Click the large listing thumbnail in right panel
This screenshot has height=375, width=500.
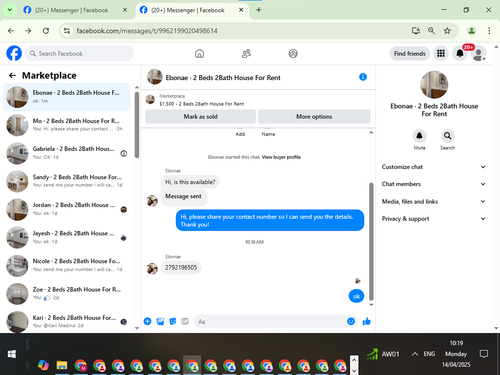click(x=434, y=84)
